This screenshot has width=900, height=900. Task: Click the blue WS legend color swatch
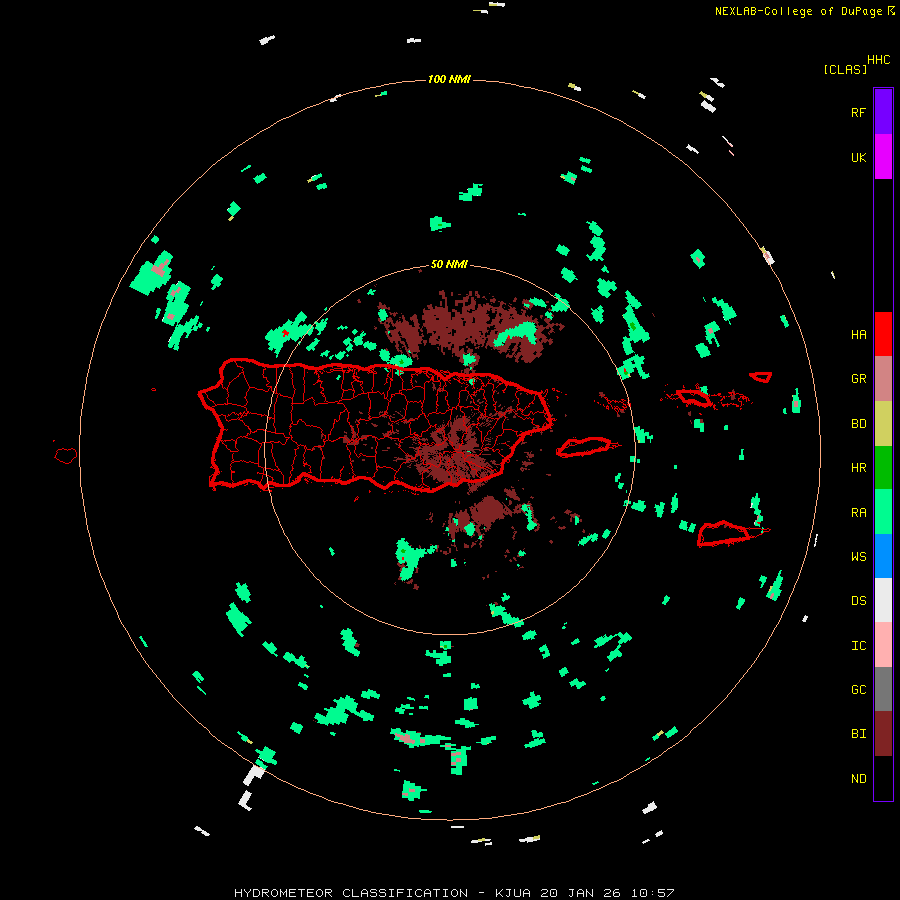tap(883, 556)
